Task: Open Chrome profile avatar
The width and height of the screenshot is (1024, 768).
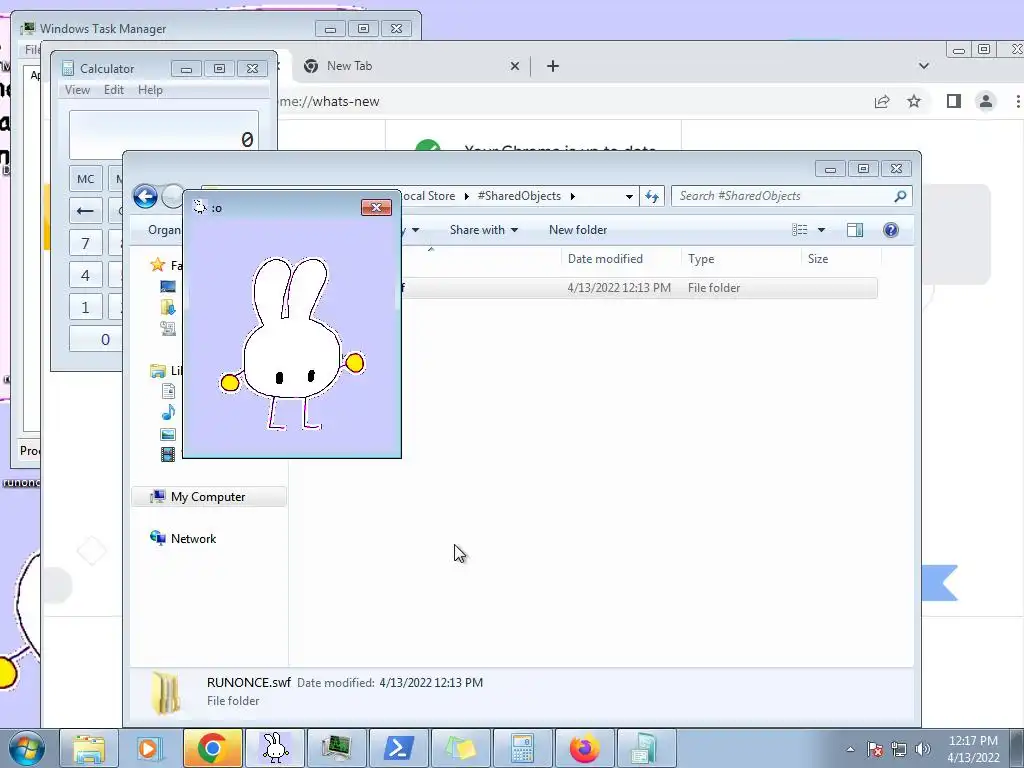Action: tap(985, 101)
